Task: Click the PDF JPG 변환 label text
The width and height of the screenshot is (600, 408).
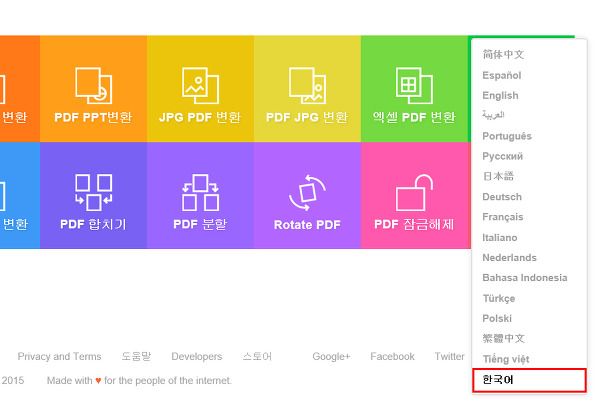Action: point(307,117)
